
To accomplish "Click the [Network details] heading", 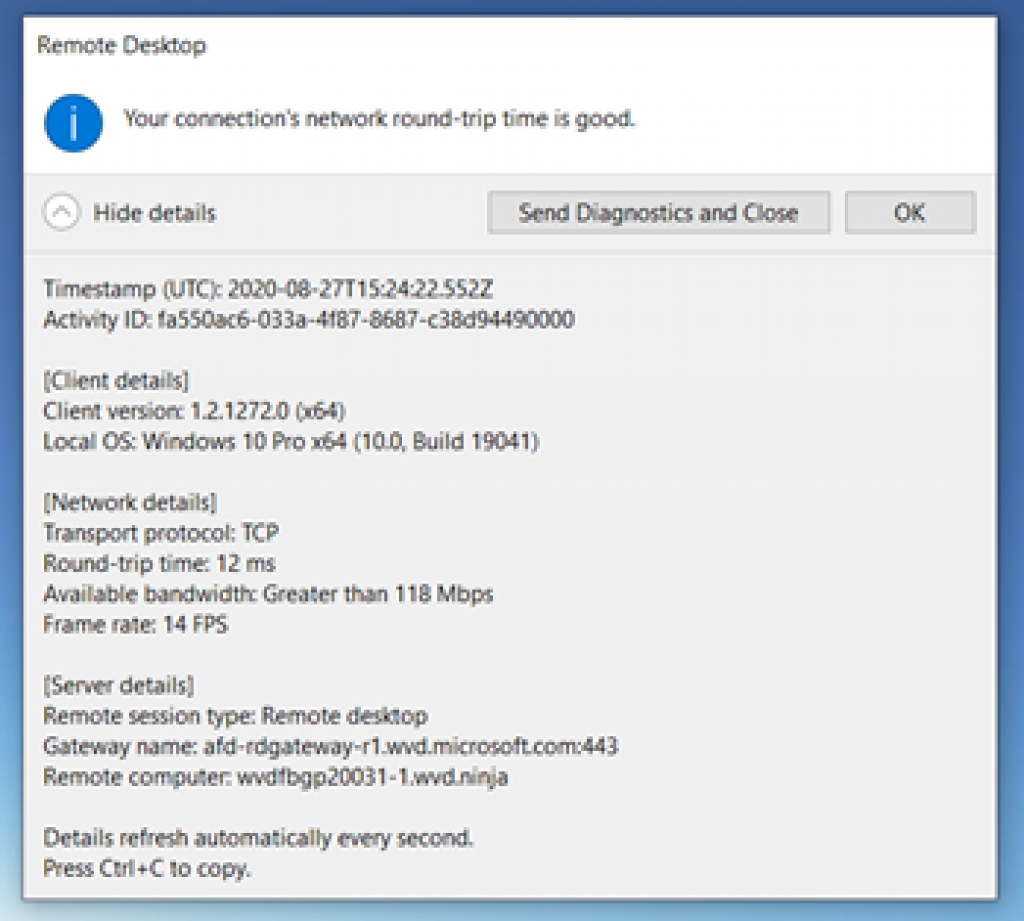I will [x=130, y=502].
